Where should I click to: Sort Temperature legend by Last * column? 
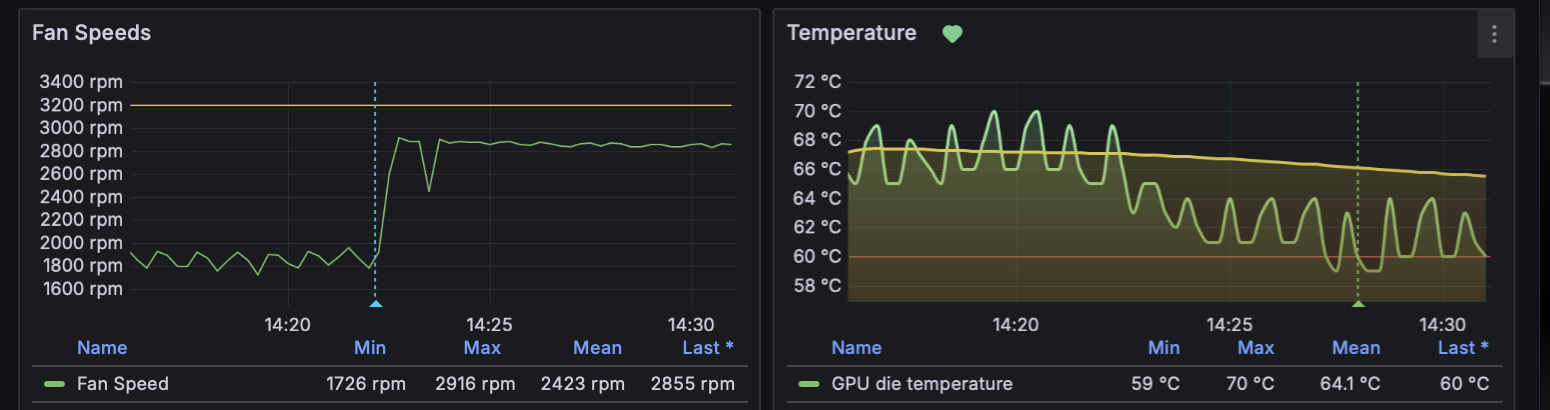pyautogui.click(x=1463, y=348)
